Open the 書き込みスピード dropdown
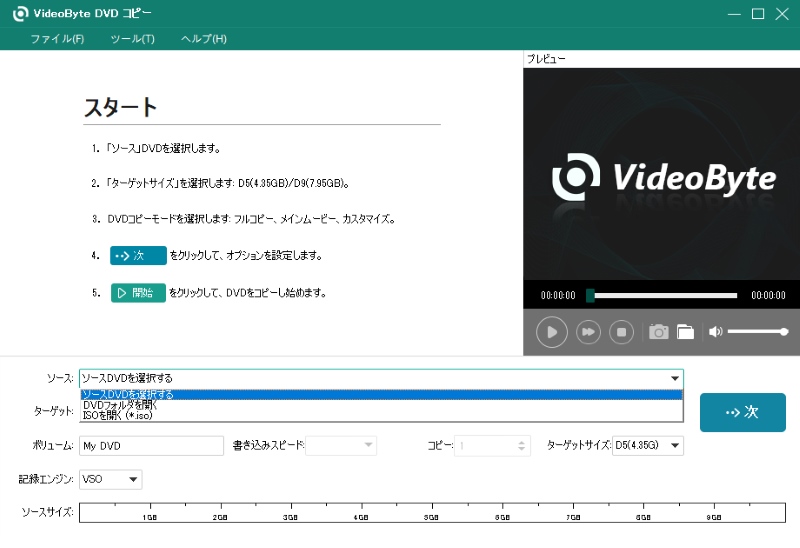This screenshot has width=800, height=548. pyautogui.click(x=341, y=445)
